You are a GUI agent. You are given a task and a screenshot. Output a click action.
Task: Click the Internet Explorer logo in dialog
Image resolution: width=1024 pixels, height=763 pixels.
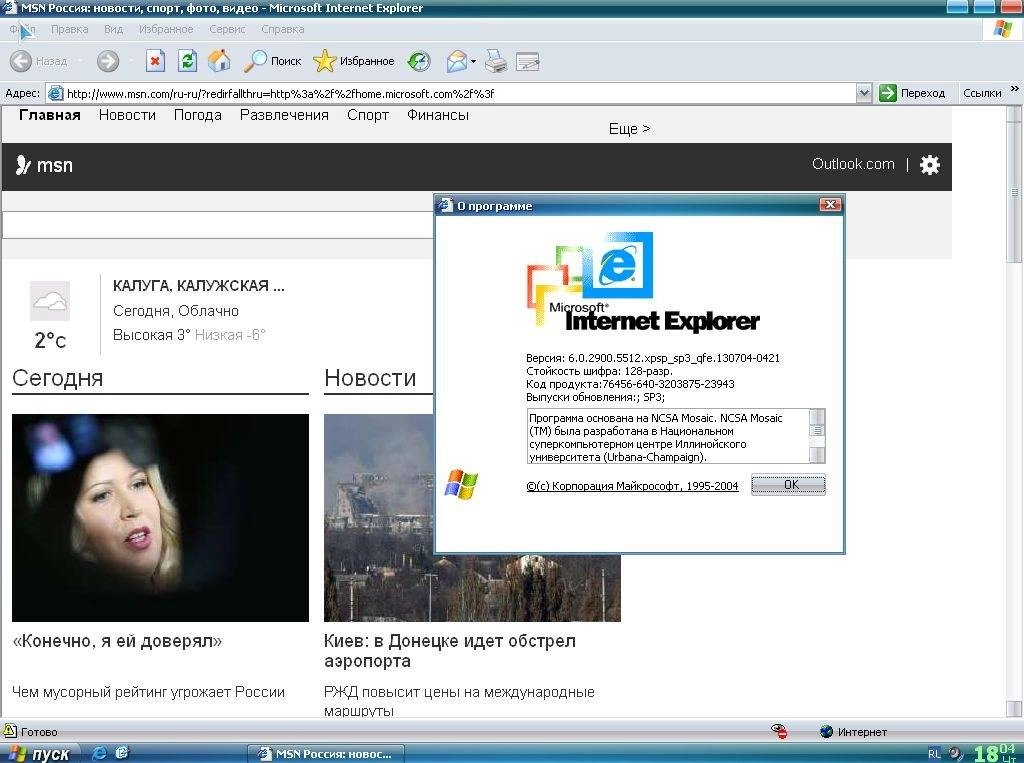(642, 282)
